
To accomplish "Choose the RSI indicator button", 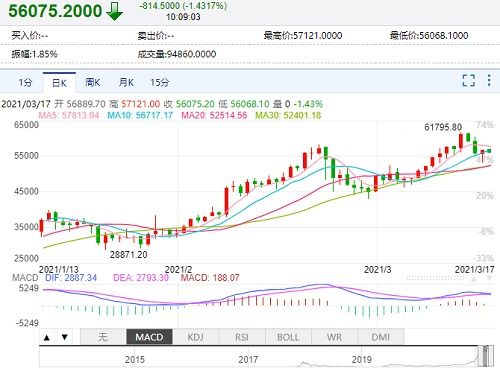I will click(242, 337).
